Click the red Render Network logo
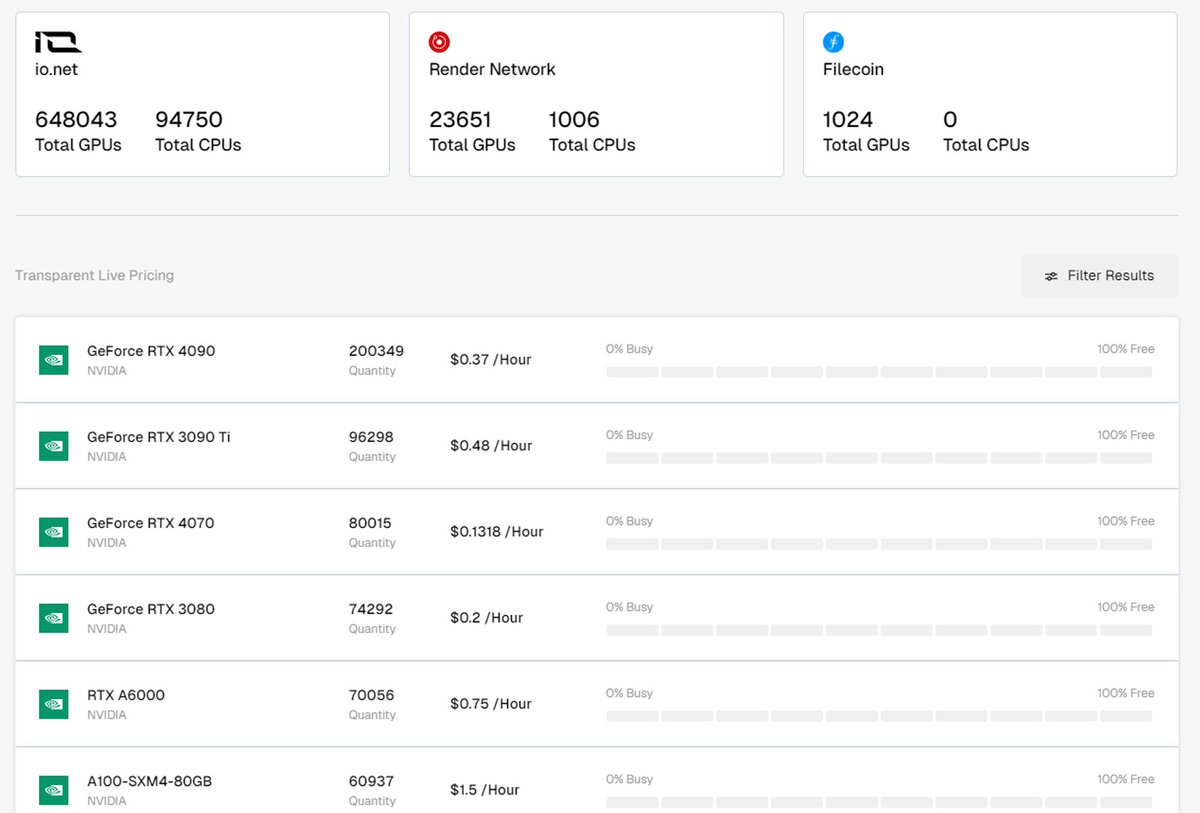This screenshot has width=1200, height=813. tap(439, 42)
